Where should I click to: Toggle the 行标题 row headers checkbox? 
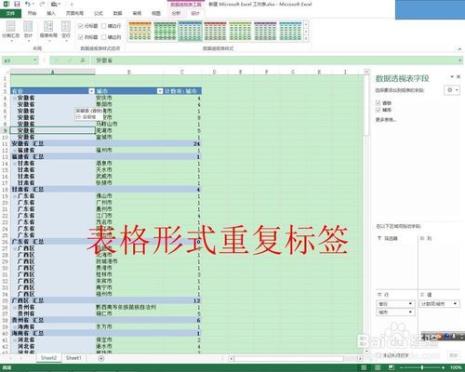click(80, 26)
